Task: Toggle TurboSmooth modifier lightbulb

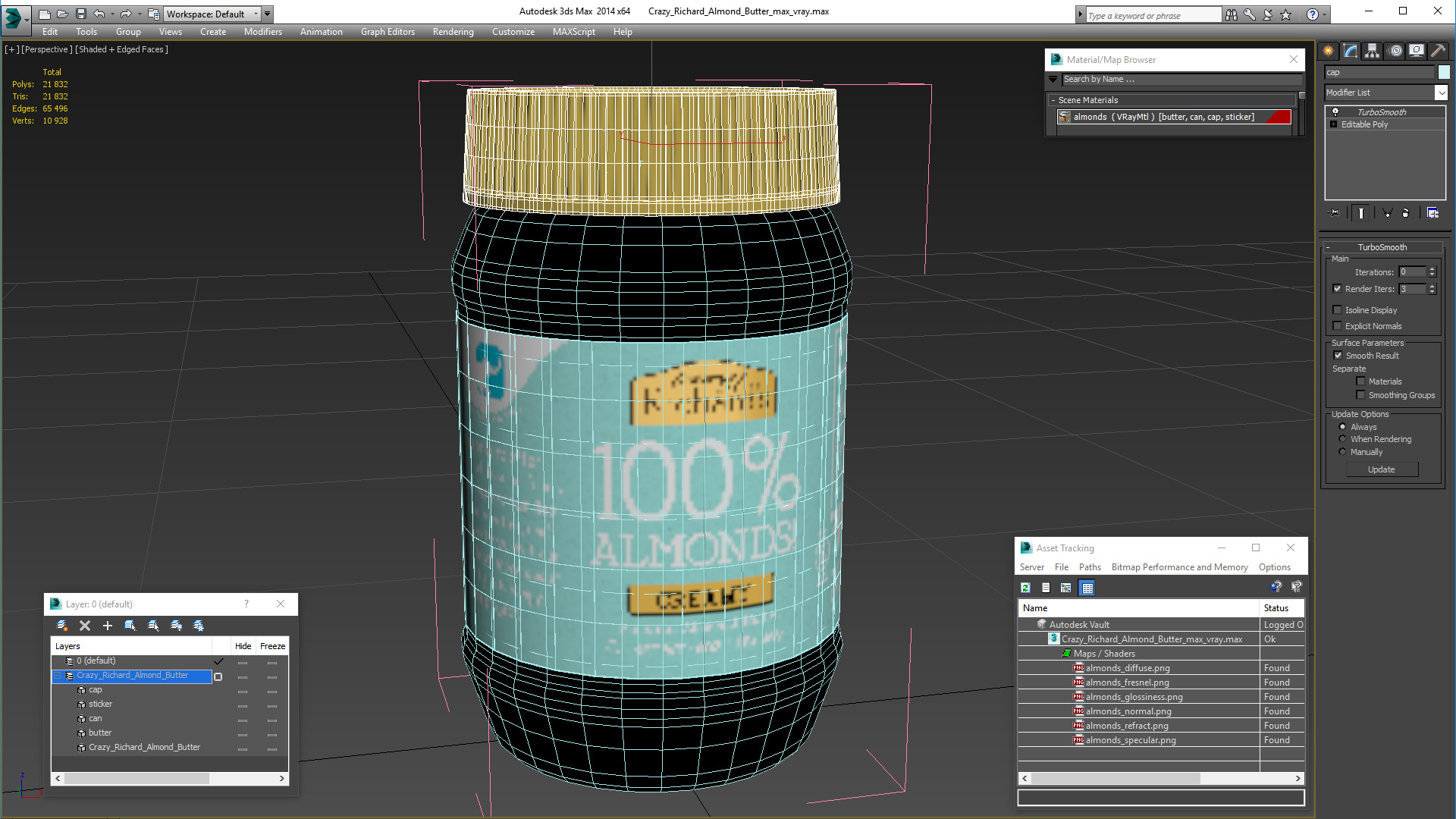Action: click(1335, 112)
